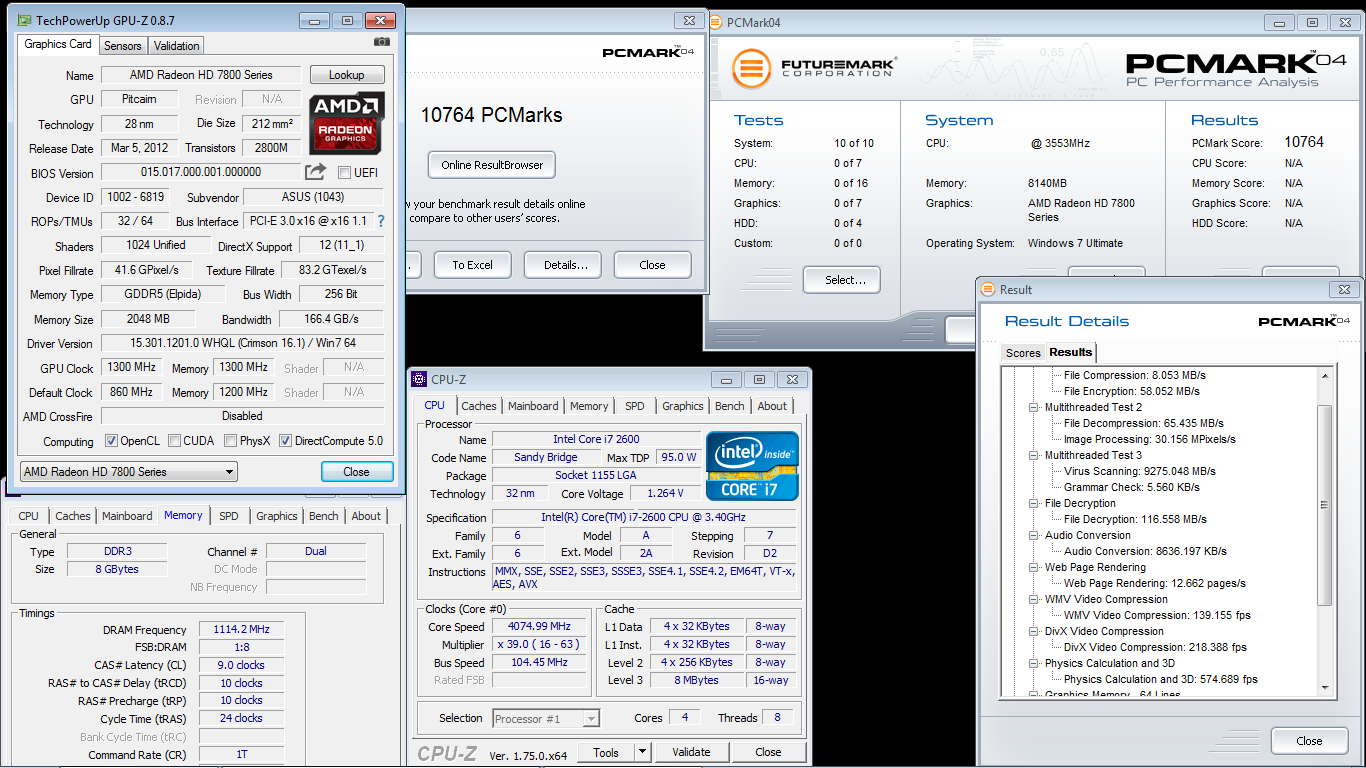
Task: Collapse the Physics Calculation and 3D node
Action: (x=1035, y=663)
